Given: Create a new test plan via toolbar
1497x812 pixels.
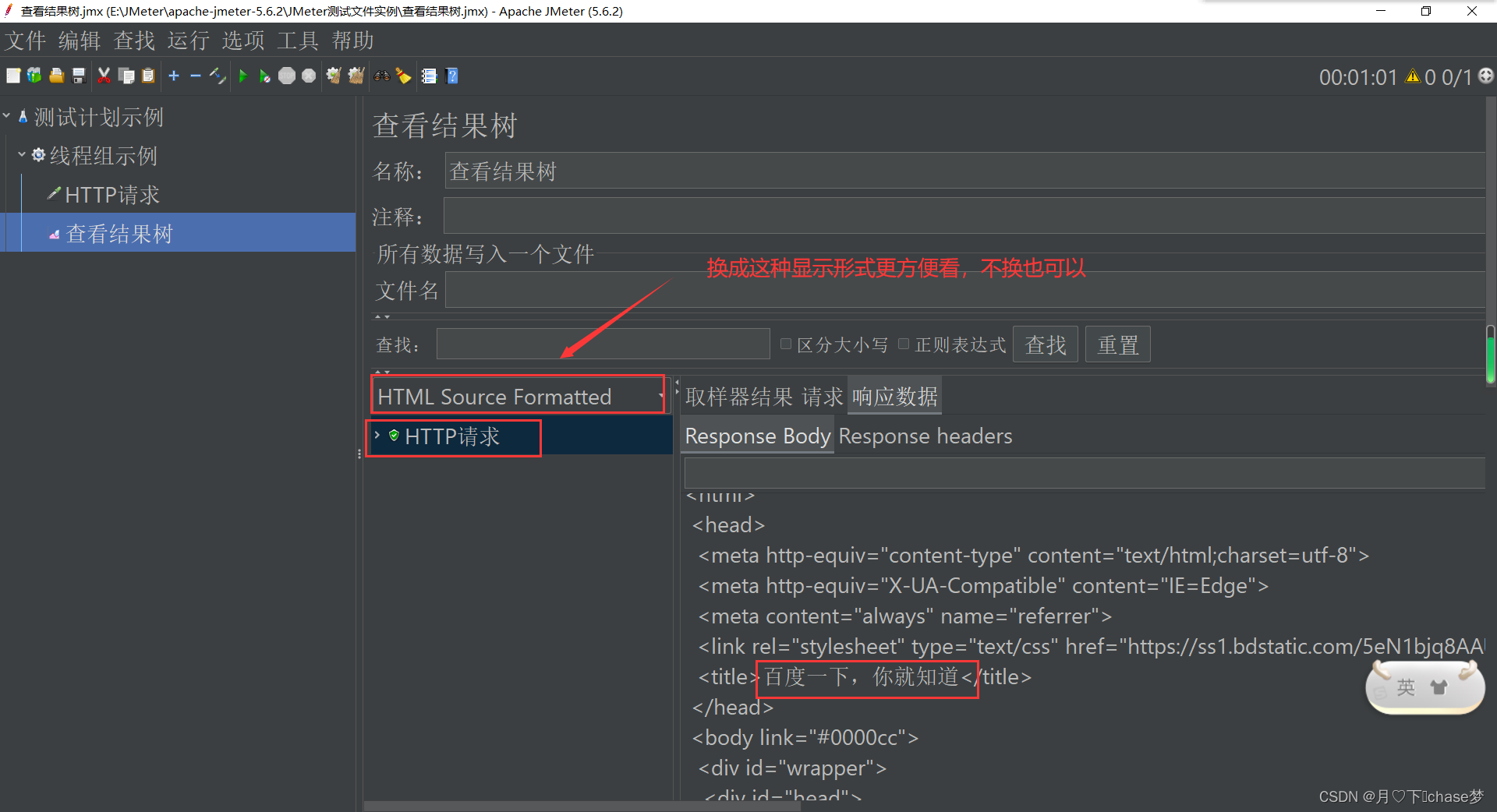Looking at the screenshot, I should tap(13, 76).
